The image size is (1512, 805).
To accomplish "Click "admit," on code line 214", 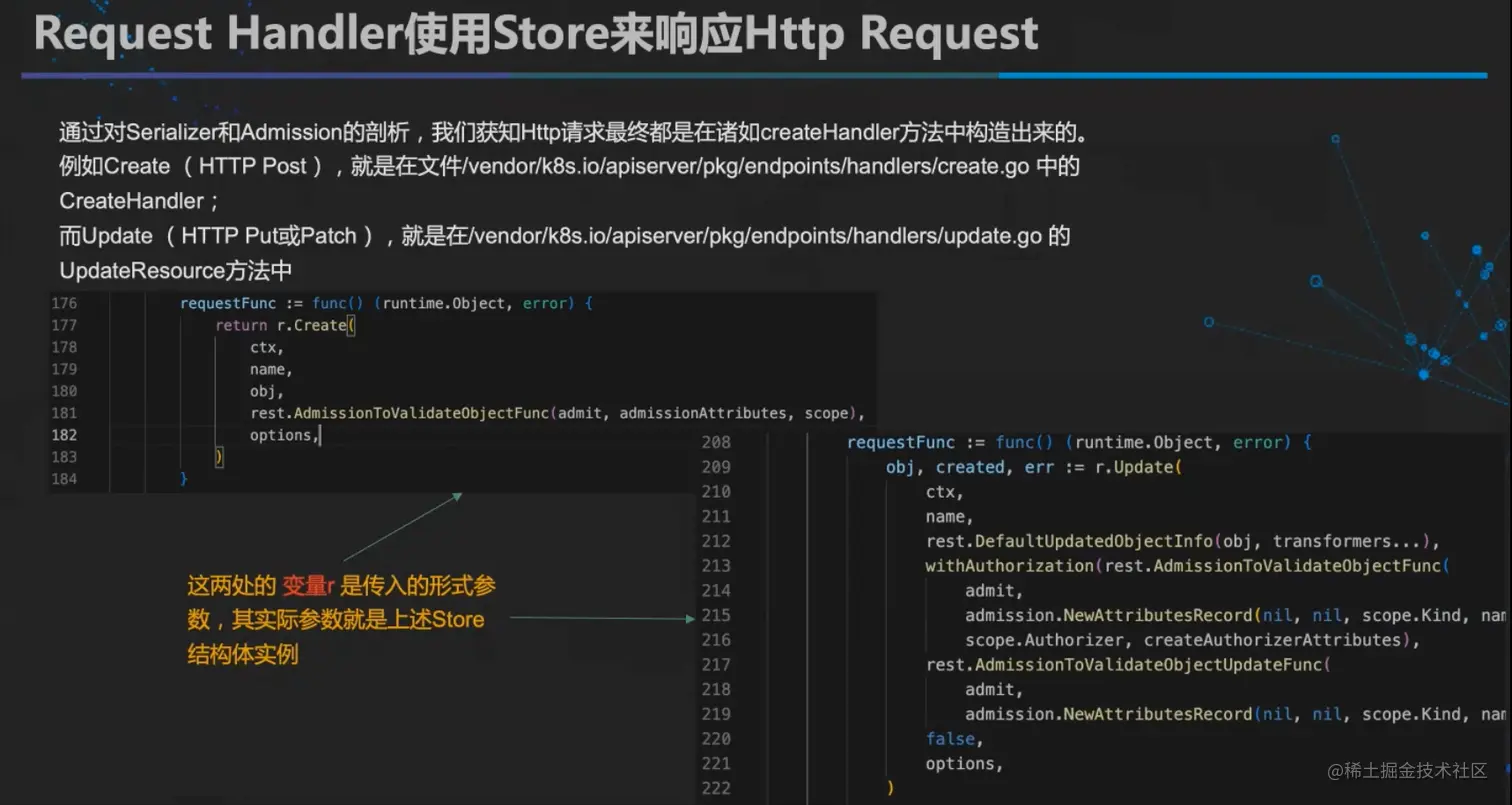I will (x=994, y=591).
